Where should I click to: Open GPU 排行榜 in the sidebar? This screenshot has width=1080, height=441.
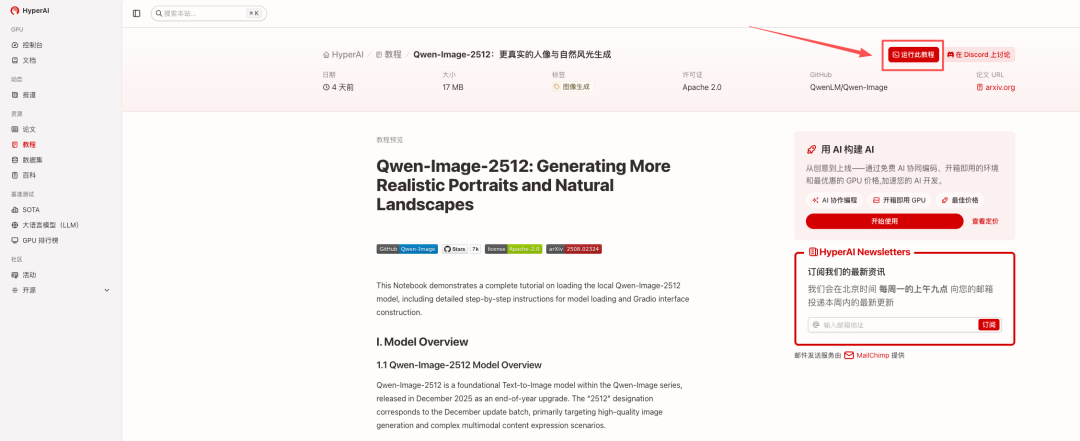pos(40,240)
